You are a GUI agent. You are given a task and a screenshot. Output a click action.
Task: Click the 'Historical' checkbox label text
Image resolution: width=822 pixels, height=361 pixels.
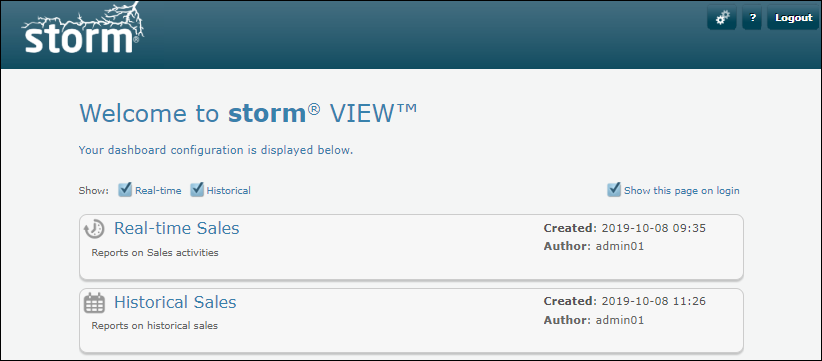(229, 191)
